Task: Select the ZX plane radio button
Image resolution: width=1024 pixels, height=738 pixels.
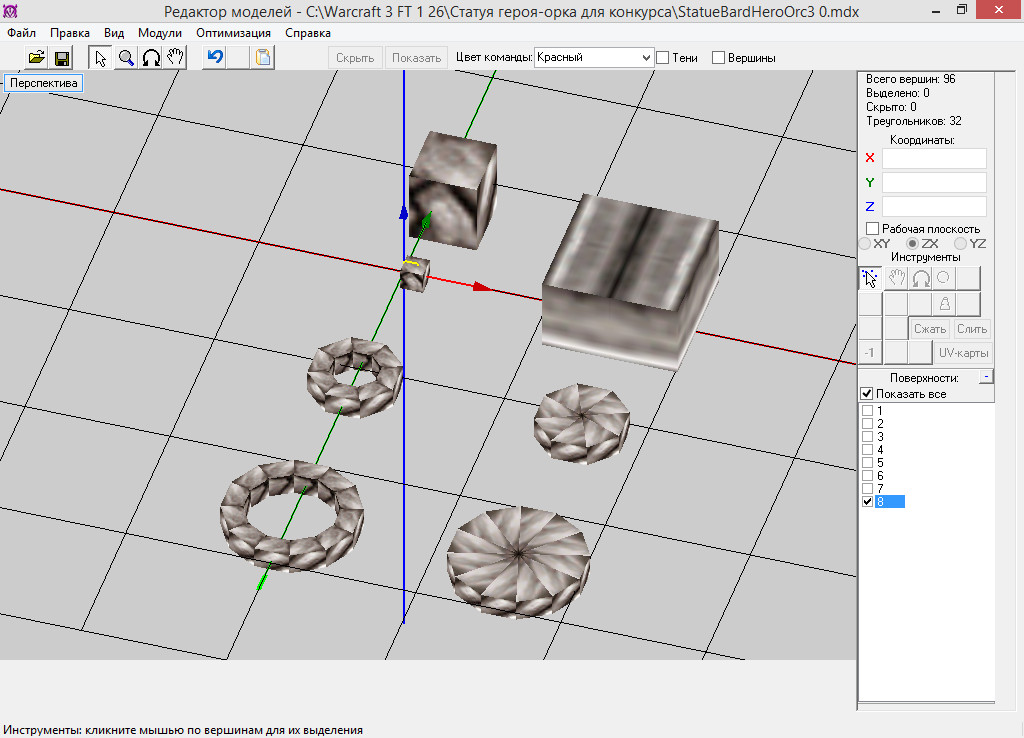Action: 912,244
